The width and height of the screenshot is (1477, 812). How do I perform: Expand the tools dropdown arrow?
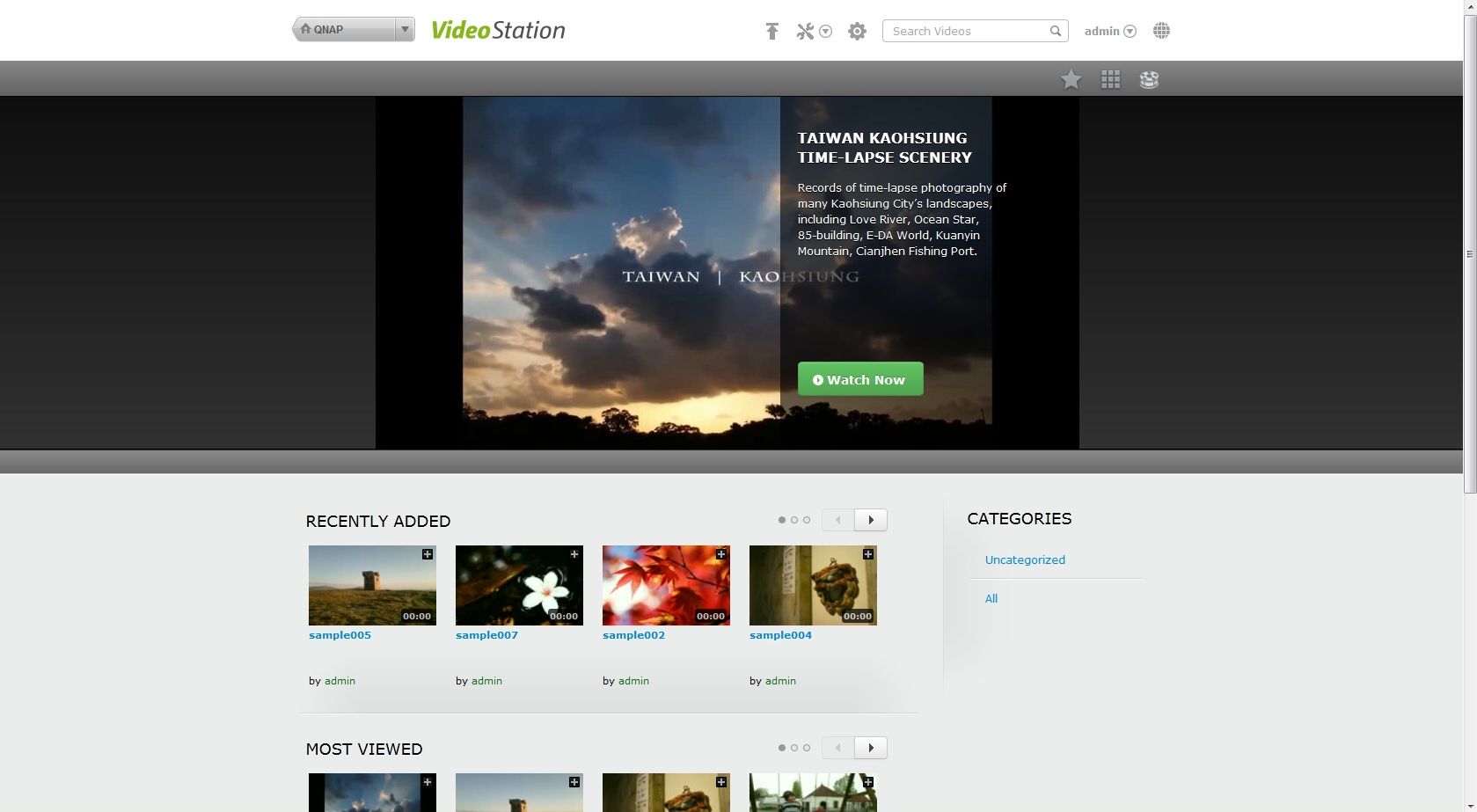(x=825, y=32)
